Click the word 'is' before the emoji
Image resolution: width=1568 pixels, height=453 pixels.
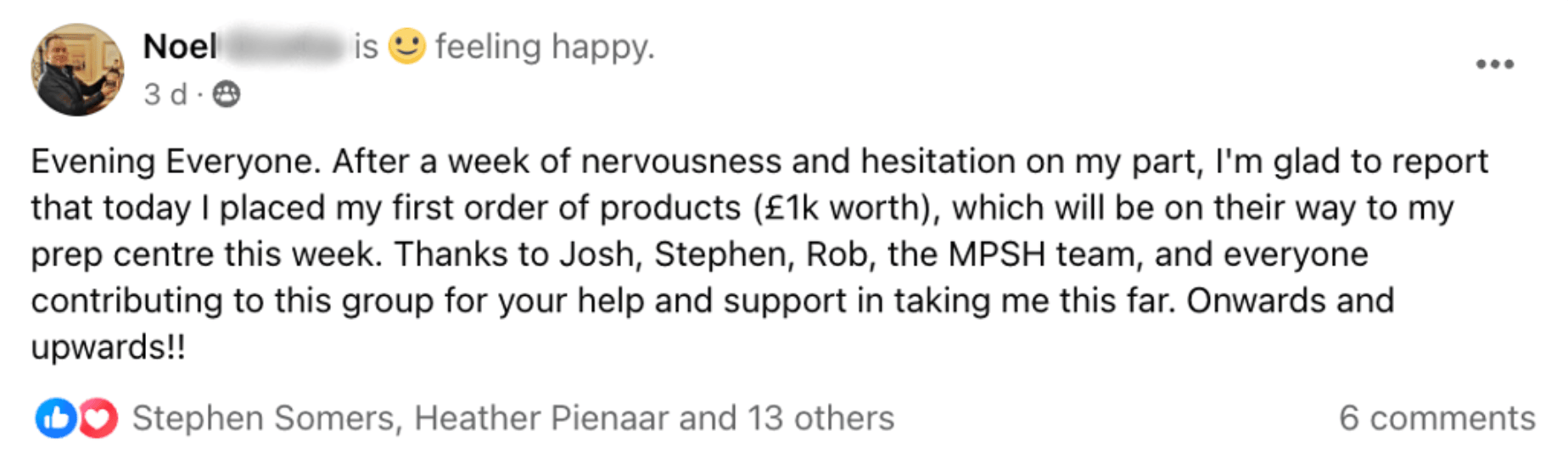366,47
